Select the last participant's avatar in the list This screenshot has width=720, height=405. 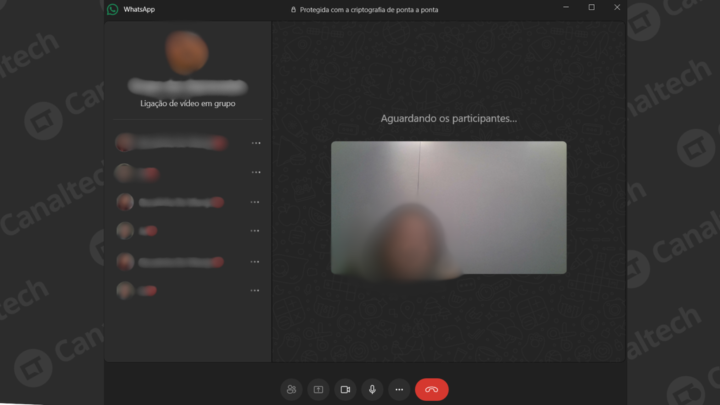point(125,291)
